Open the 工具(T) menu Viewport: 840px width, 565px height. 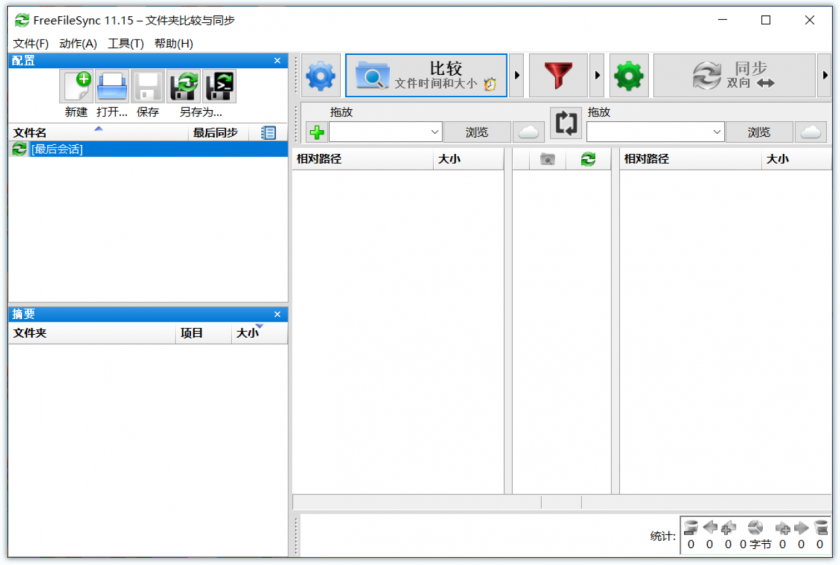pyautogui.click(x=126, y=44)
